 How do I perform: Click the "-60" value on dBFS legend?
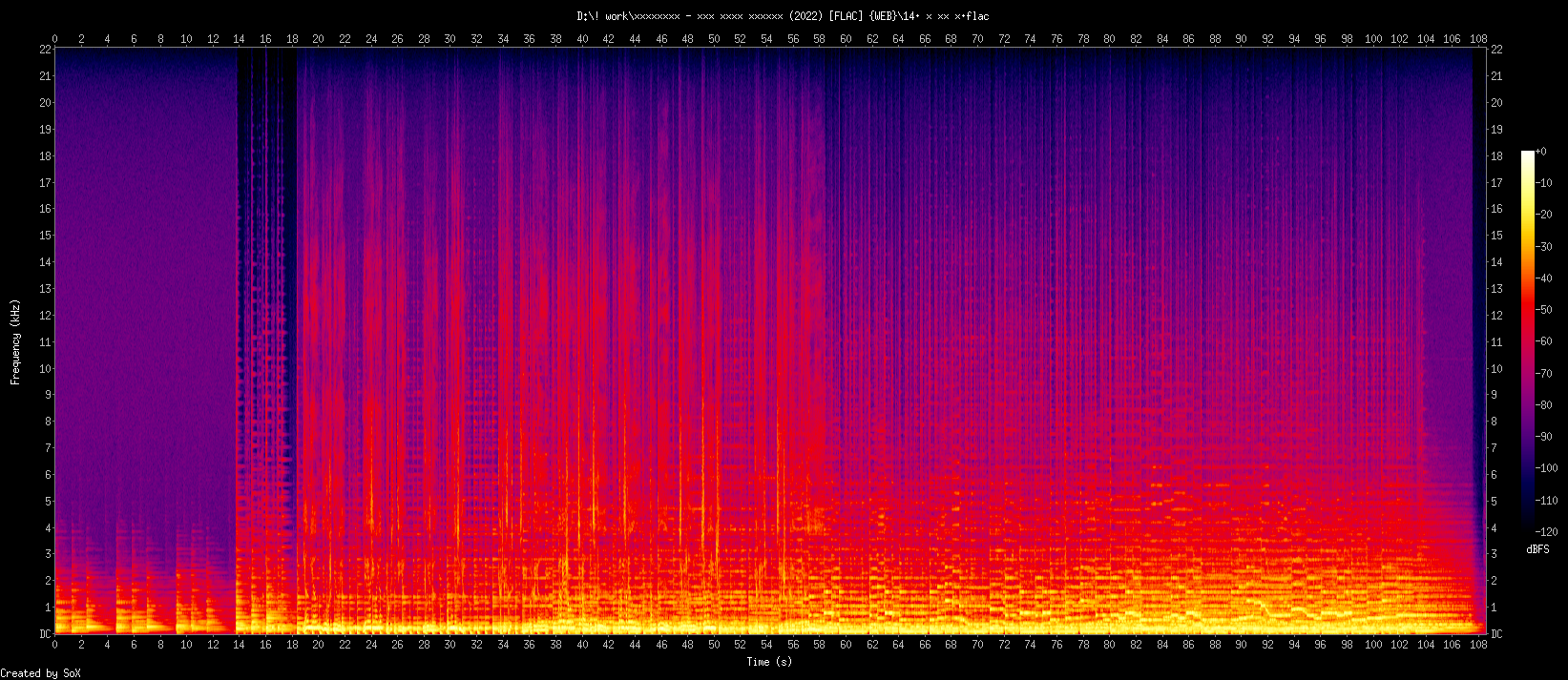[1544, 341]
